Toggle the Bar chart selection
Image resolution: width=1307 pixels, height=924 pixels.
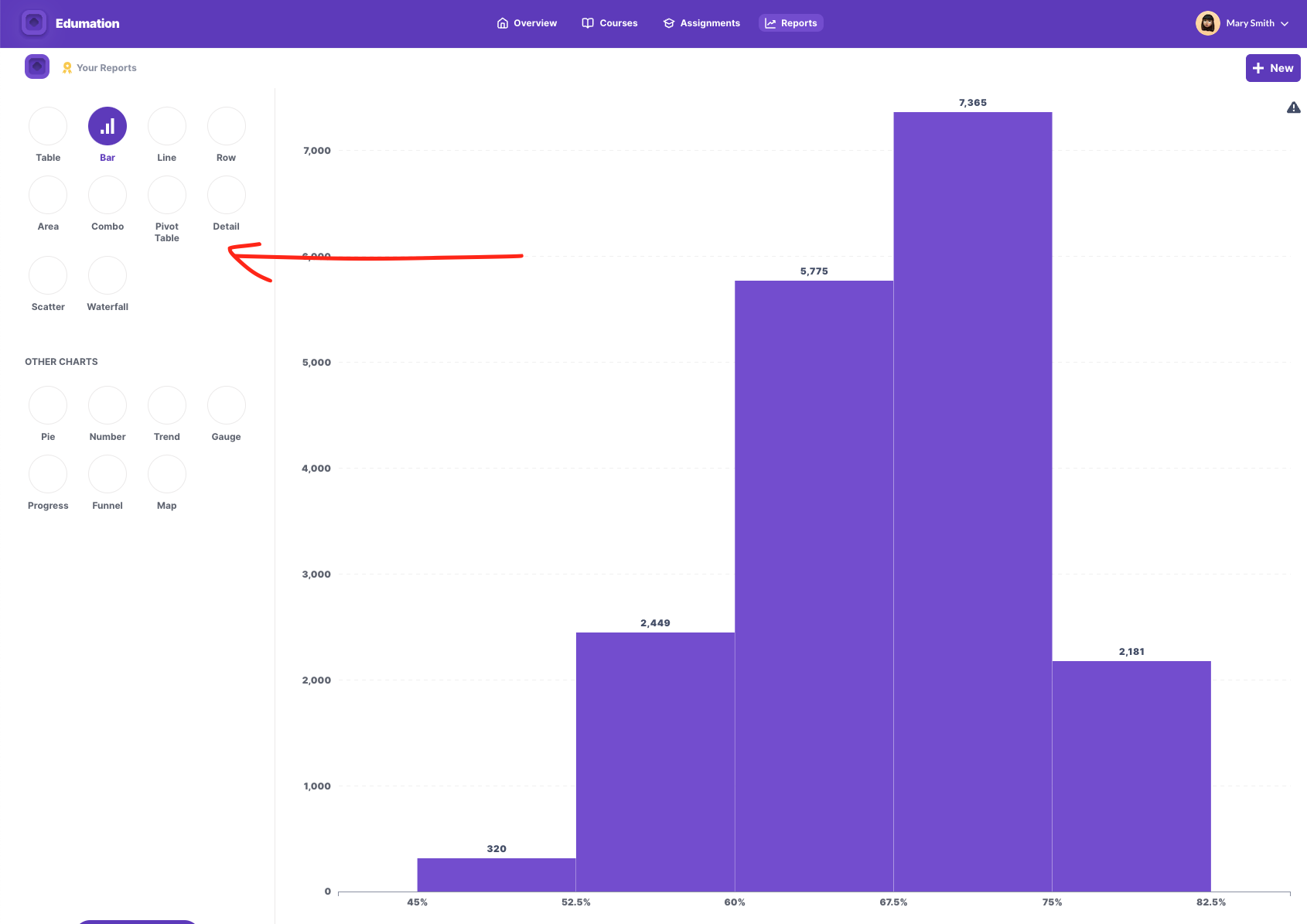[x=107, y=125]
